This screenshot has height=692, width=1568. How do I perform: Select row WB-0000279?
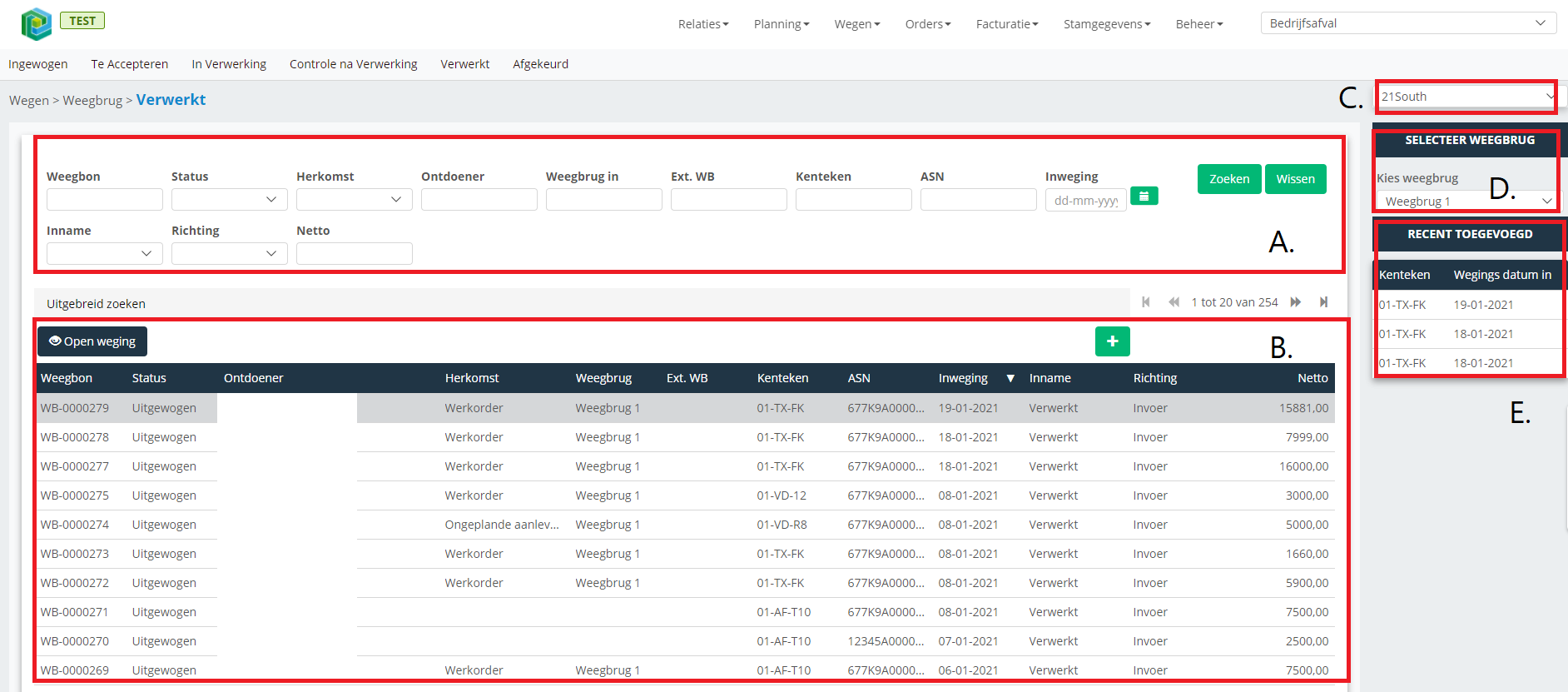(x=686, y=408)
